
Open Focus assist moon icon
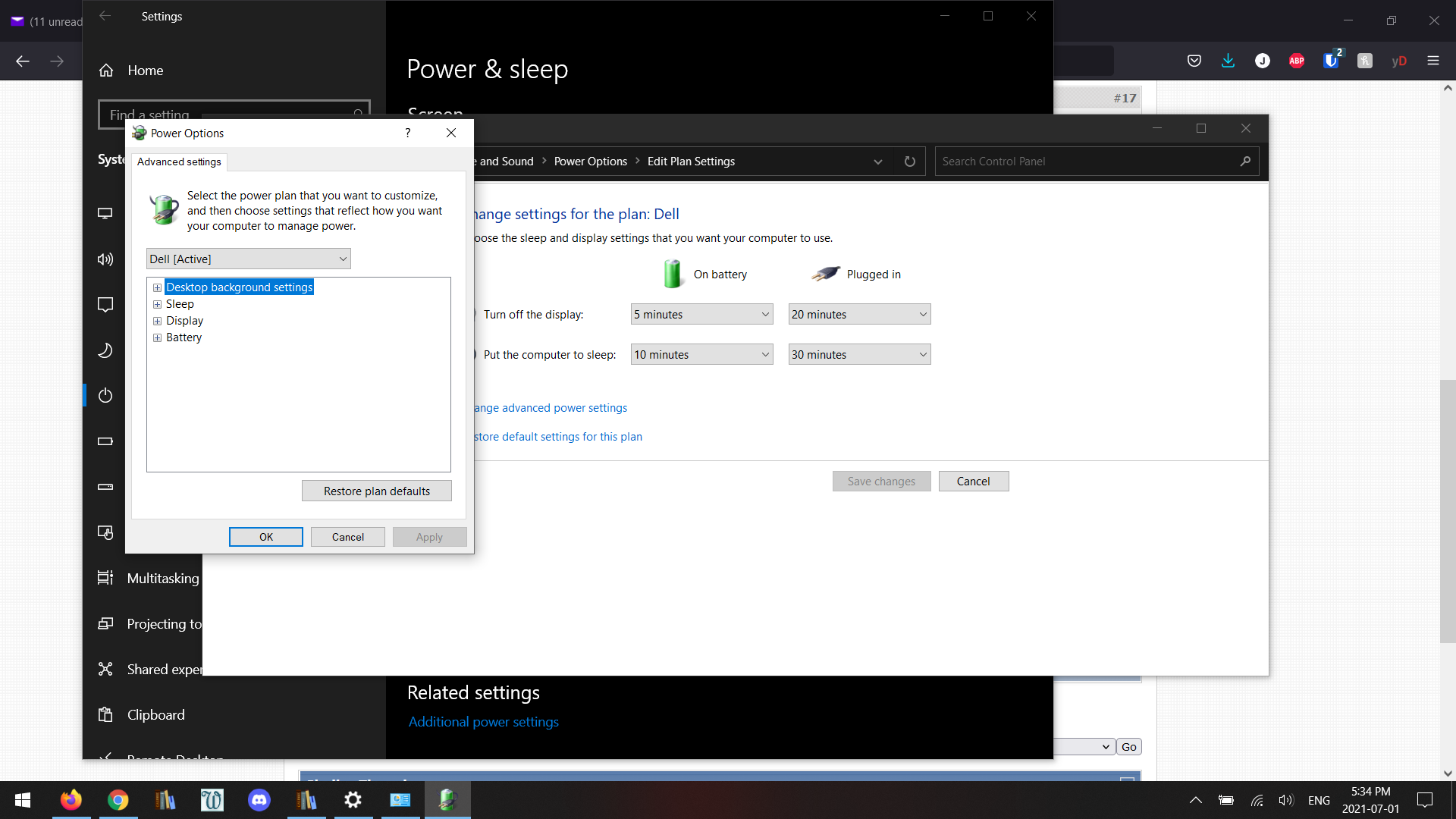105,350
